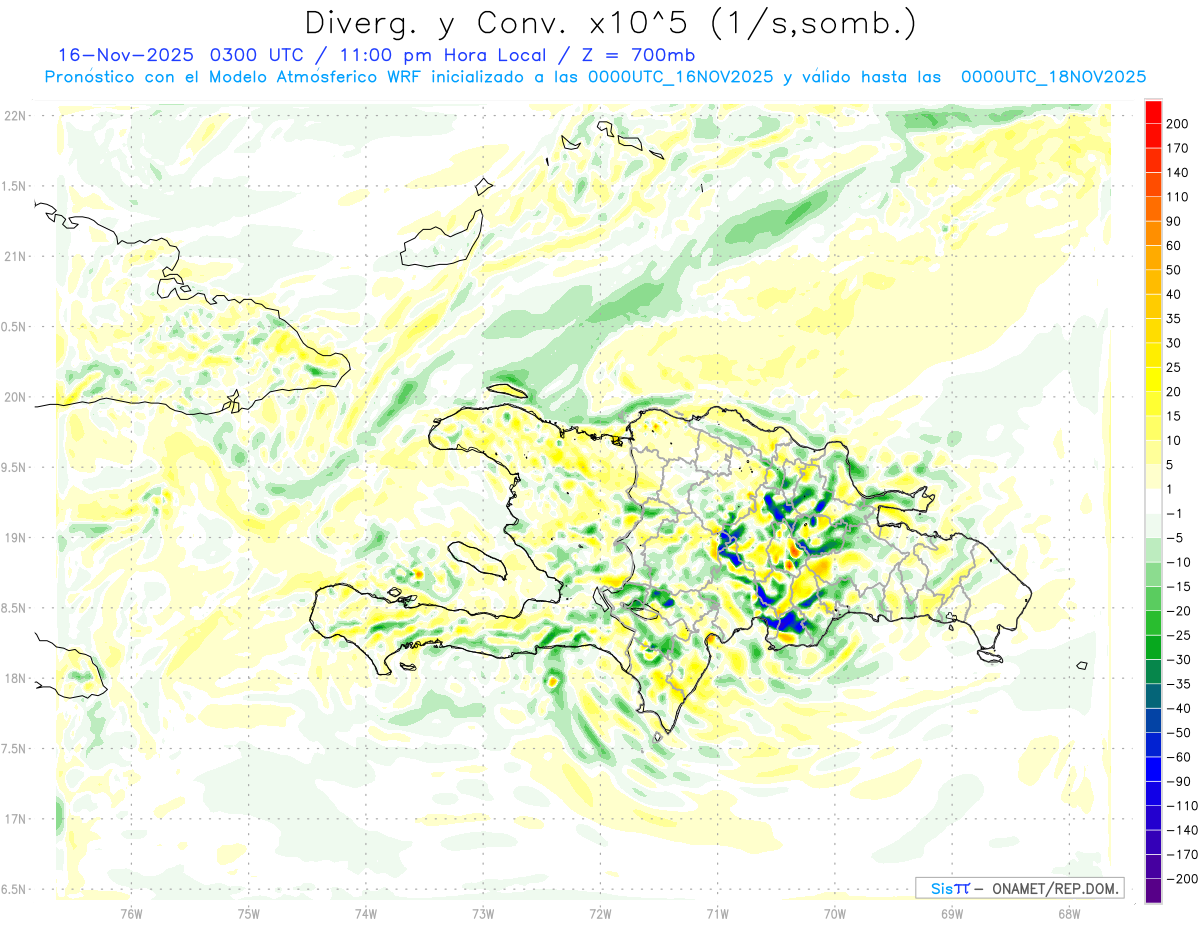Click the colorbar value '-140'
The height and width of the screenshot is (927, 1200).
coord(1180,830)
